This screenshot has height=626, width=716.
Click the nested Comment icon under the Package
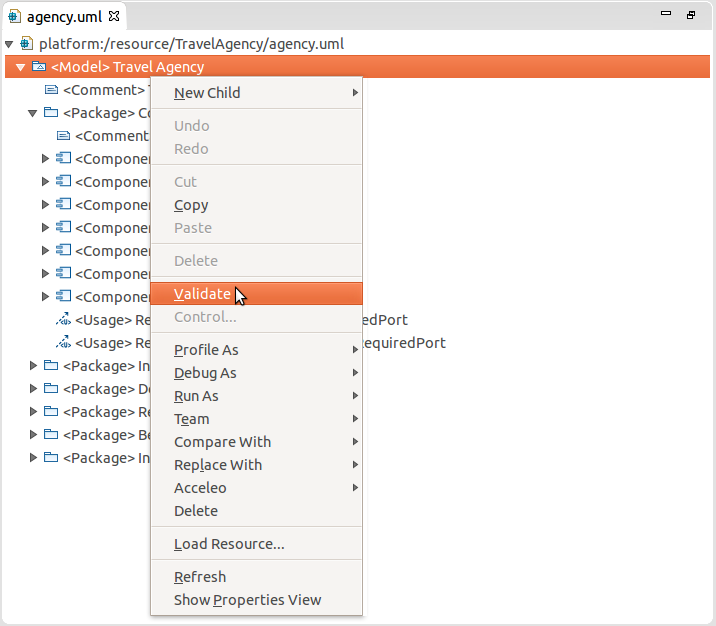63,136
